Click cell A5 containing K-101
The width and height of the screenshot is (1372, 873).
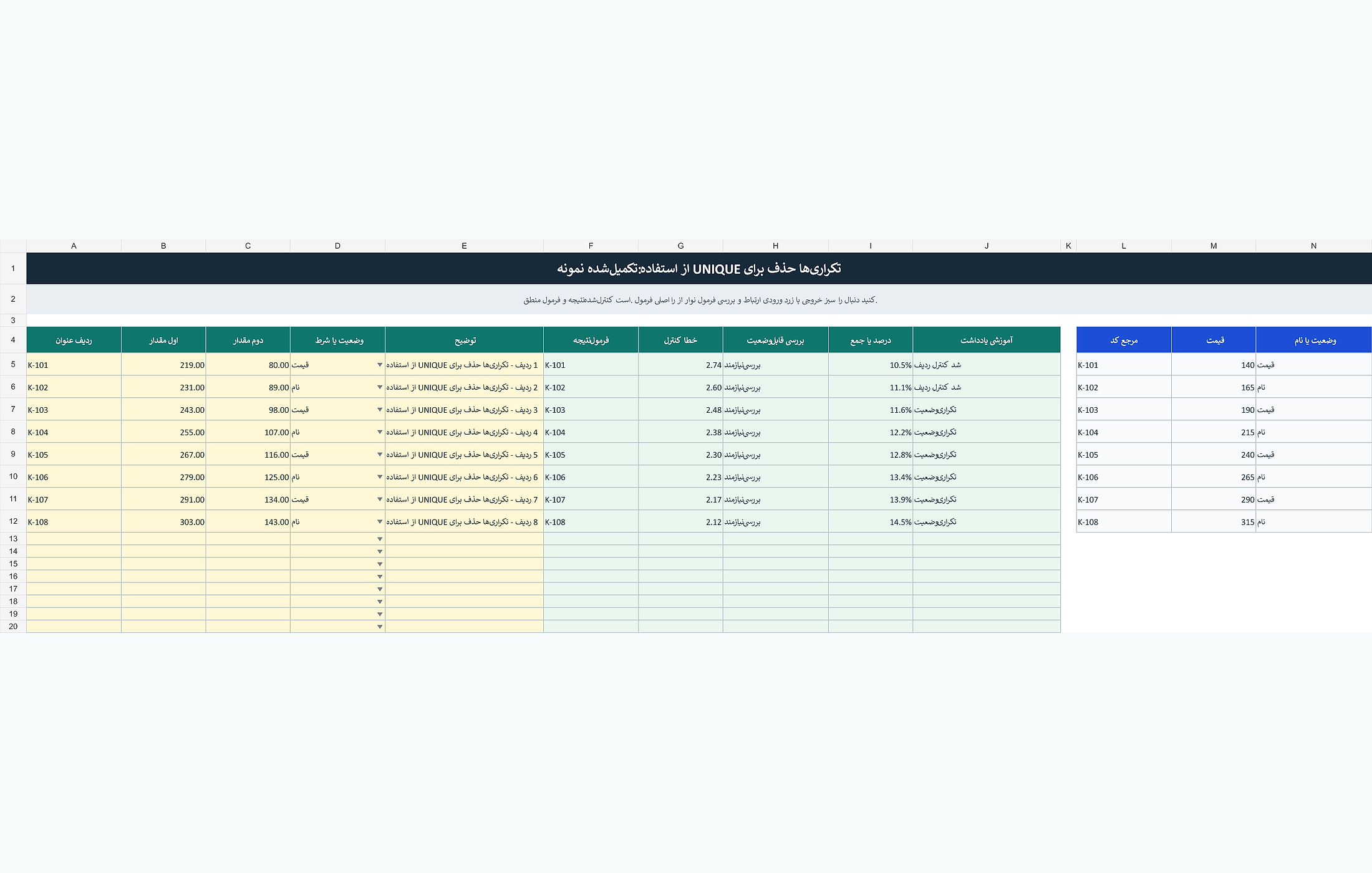(x=74, y=365)
